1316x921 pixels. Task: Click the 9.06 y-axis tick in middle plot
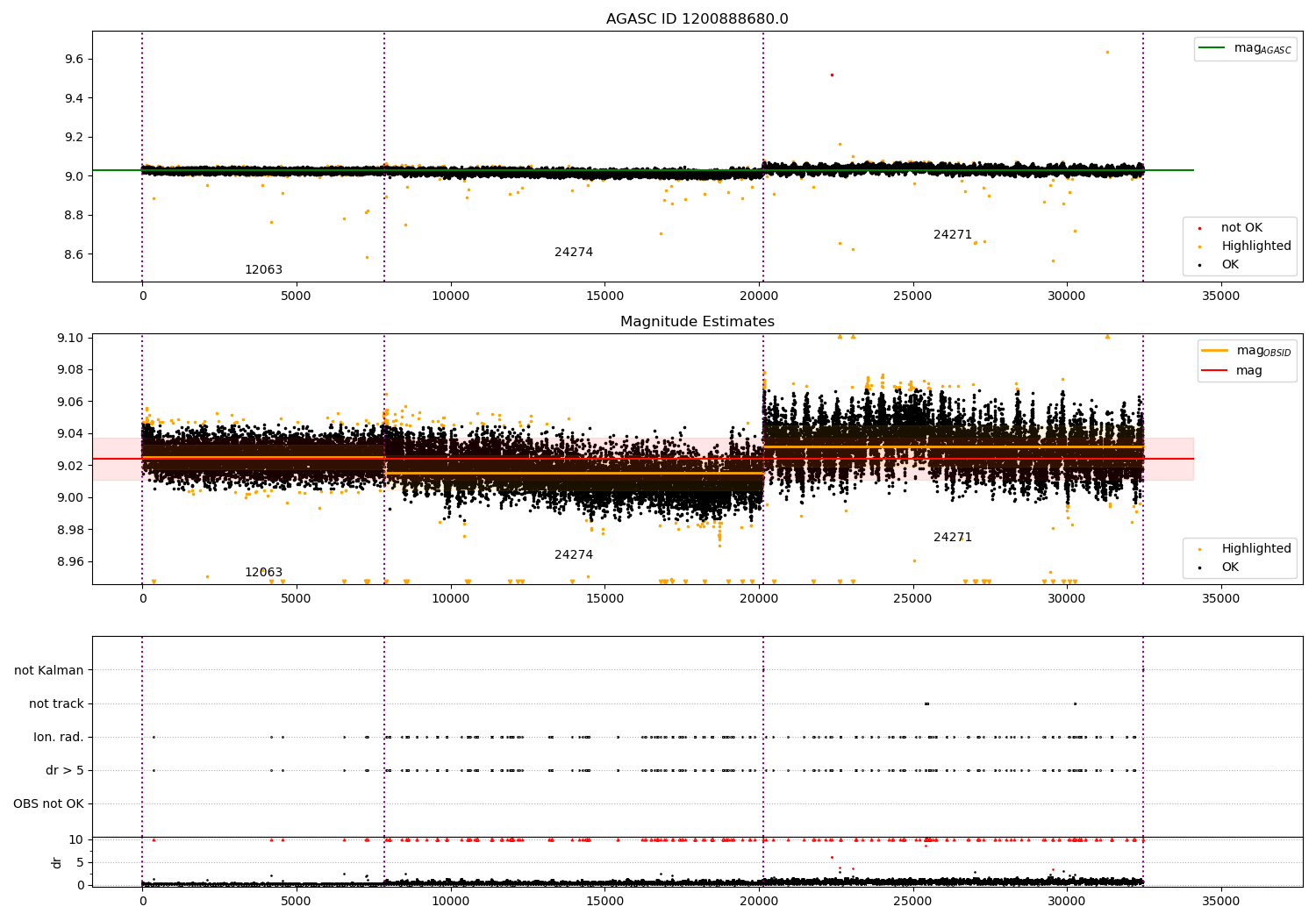[70, 402]
